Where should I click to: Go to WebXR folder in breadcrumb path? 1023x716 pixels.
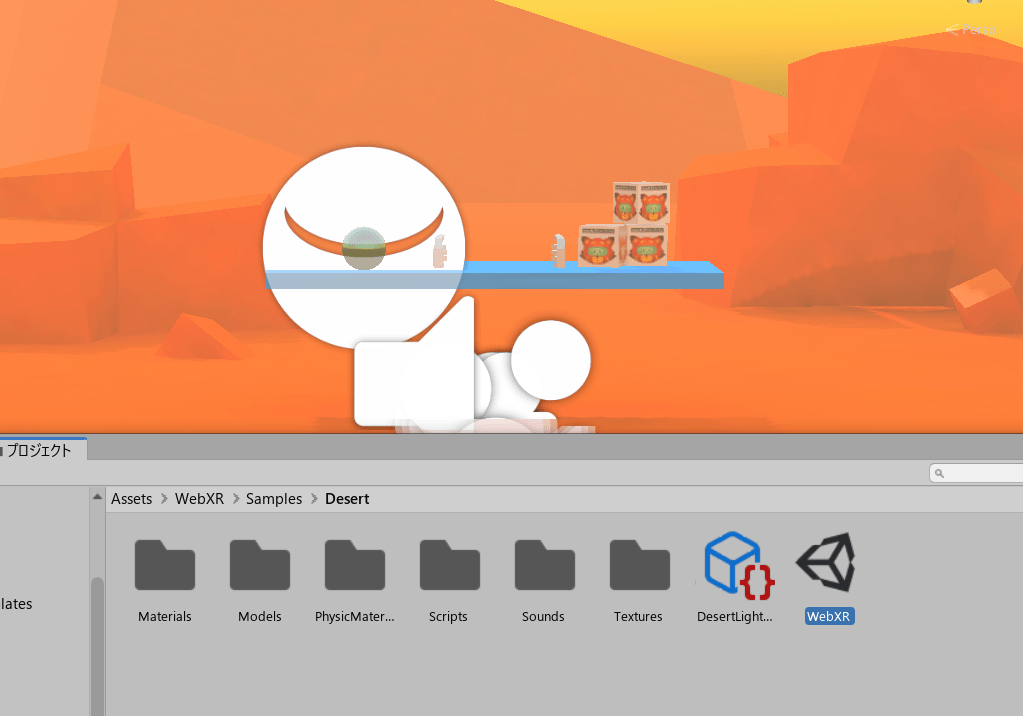[199, 499]
